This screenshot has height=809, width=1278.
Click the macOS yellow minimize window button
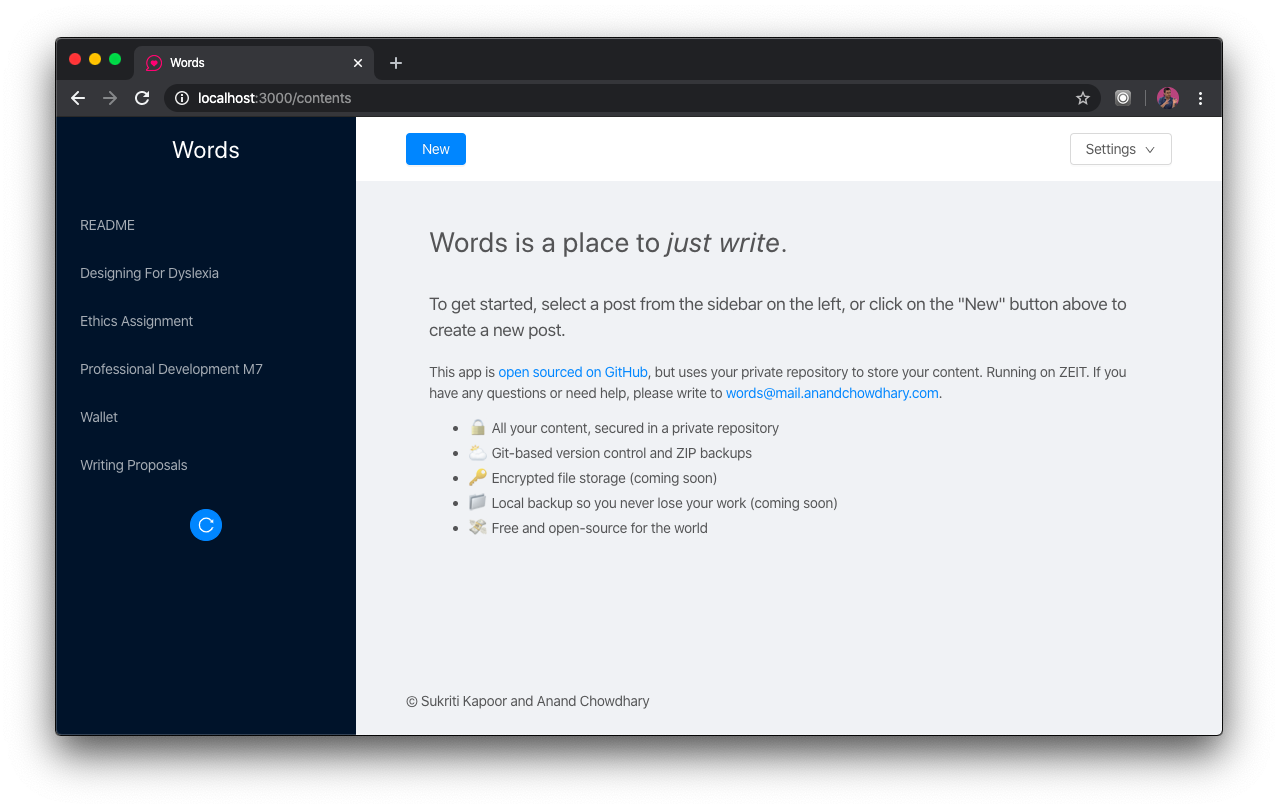point(95,60)
